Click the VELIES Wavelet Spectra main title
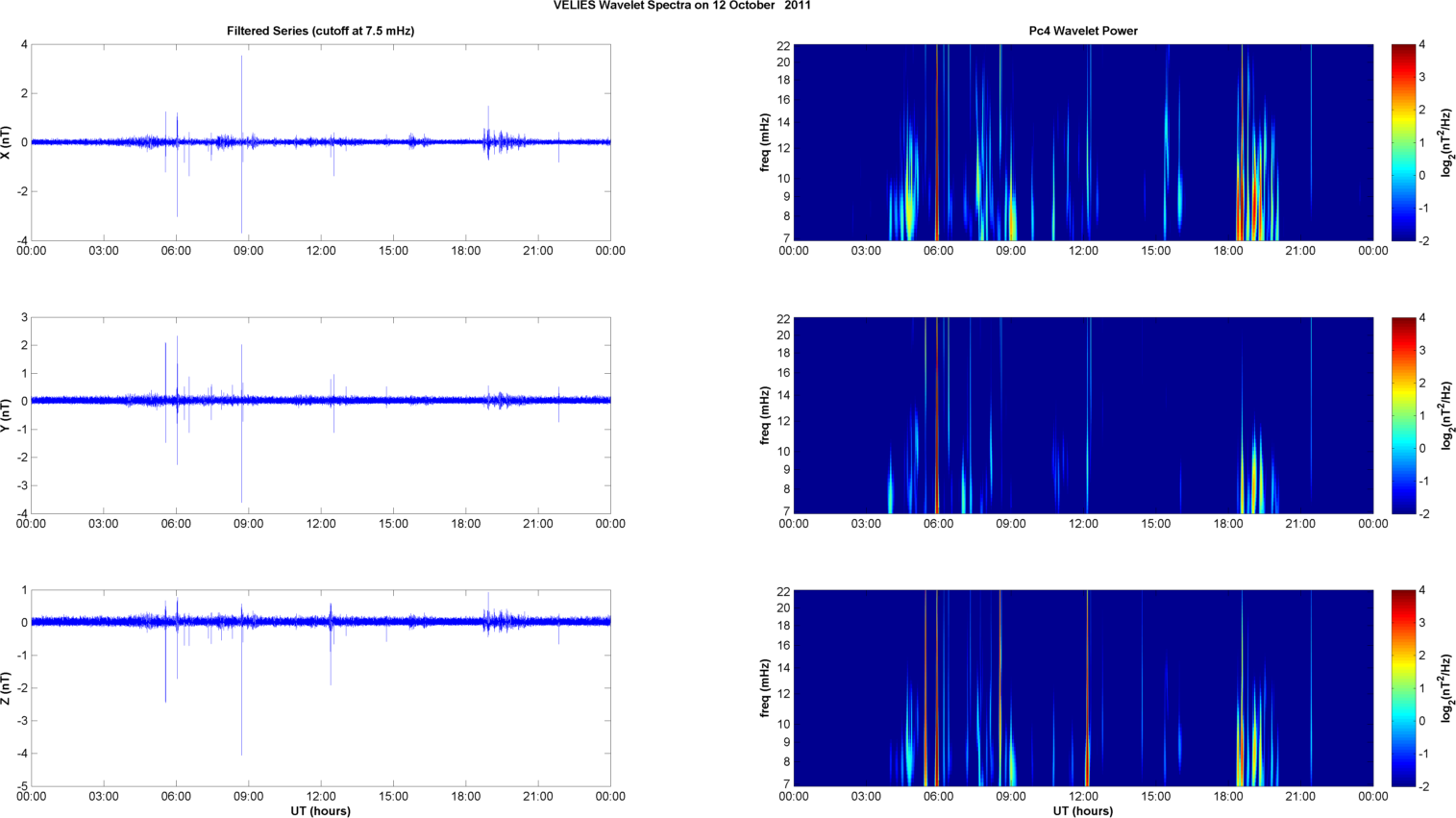 681,6
